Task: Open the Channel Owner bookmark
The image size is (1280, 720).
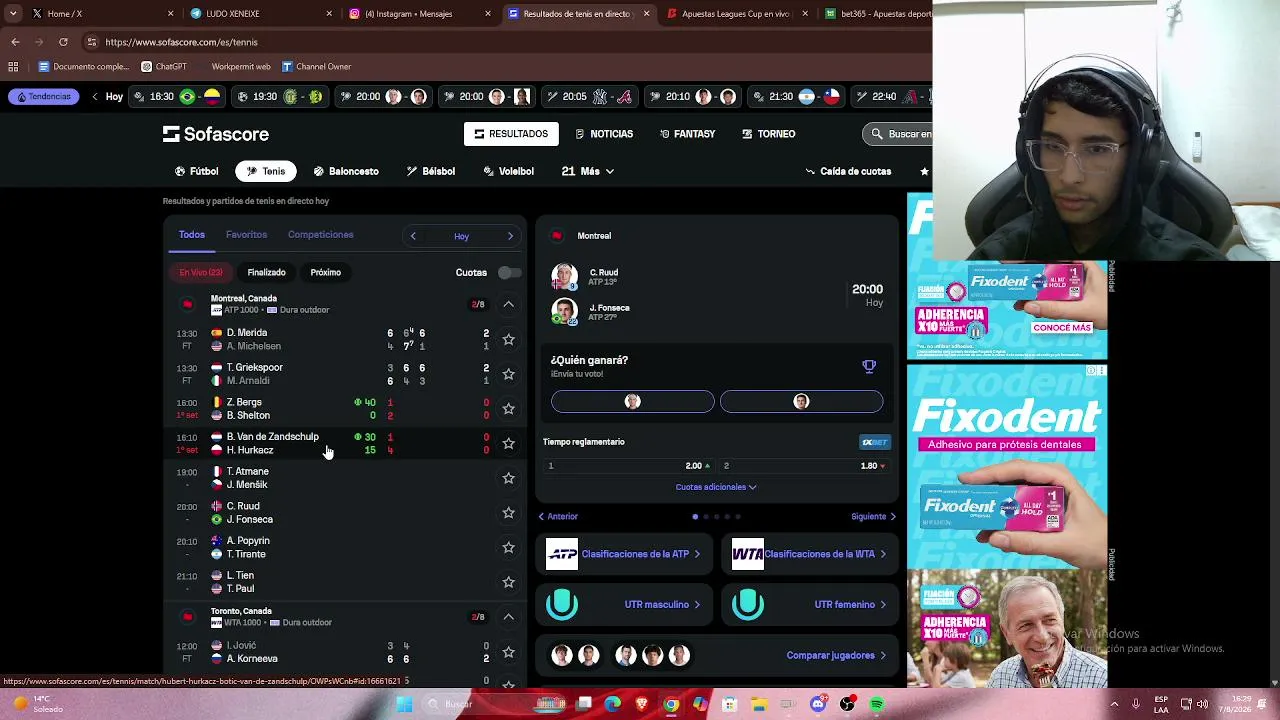Action: pos(316,67)
